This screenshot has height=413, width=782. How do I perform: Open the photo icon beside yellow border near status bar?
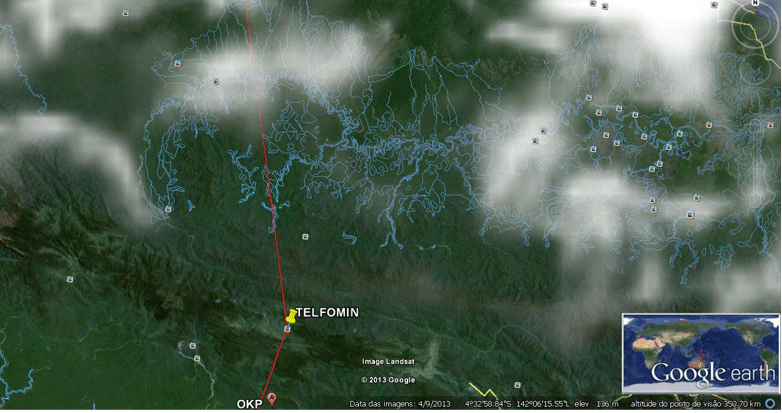[x=518, y=385]
